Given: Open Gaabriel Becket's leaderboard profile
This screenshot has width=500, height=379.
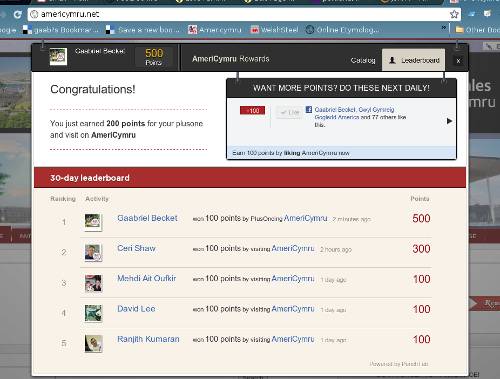Looking at the screenshot, I should pos(147,218).
